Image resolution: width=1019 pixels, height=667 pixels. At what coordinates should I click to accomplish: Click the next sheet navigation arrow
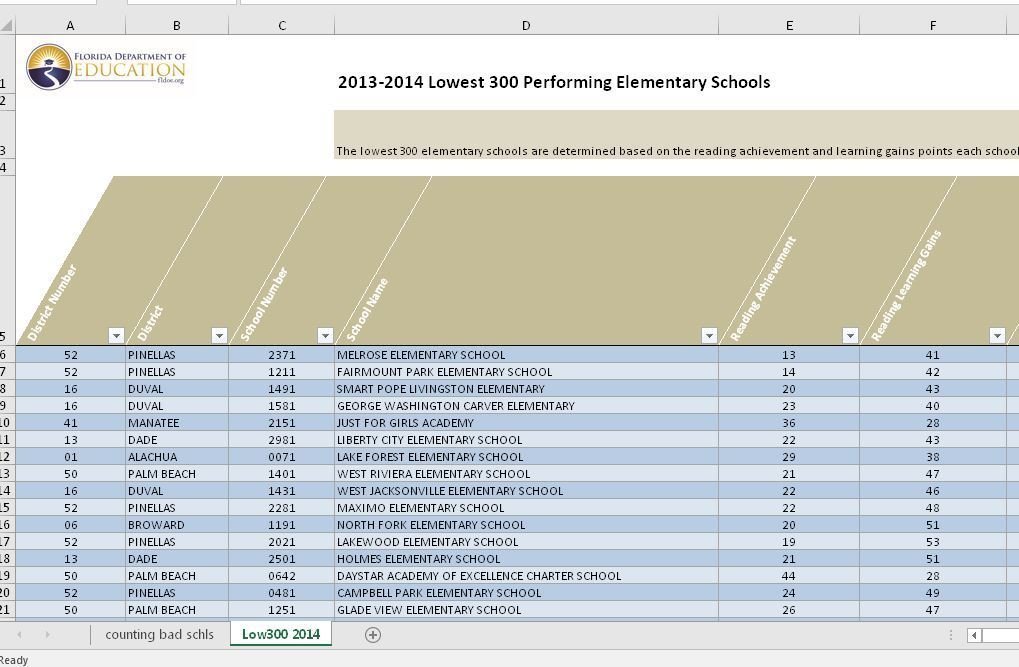tap(47, 634)
